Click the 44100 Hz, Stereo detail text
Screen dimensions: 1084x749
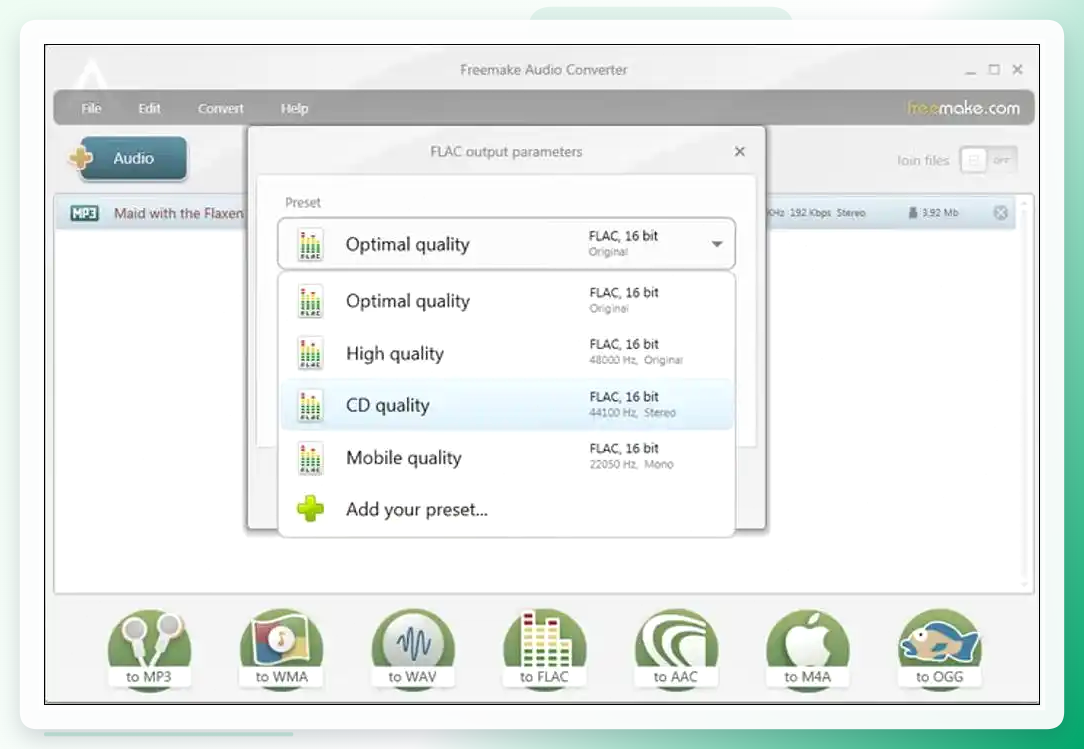pyautogui.click(x=632, y=413)
